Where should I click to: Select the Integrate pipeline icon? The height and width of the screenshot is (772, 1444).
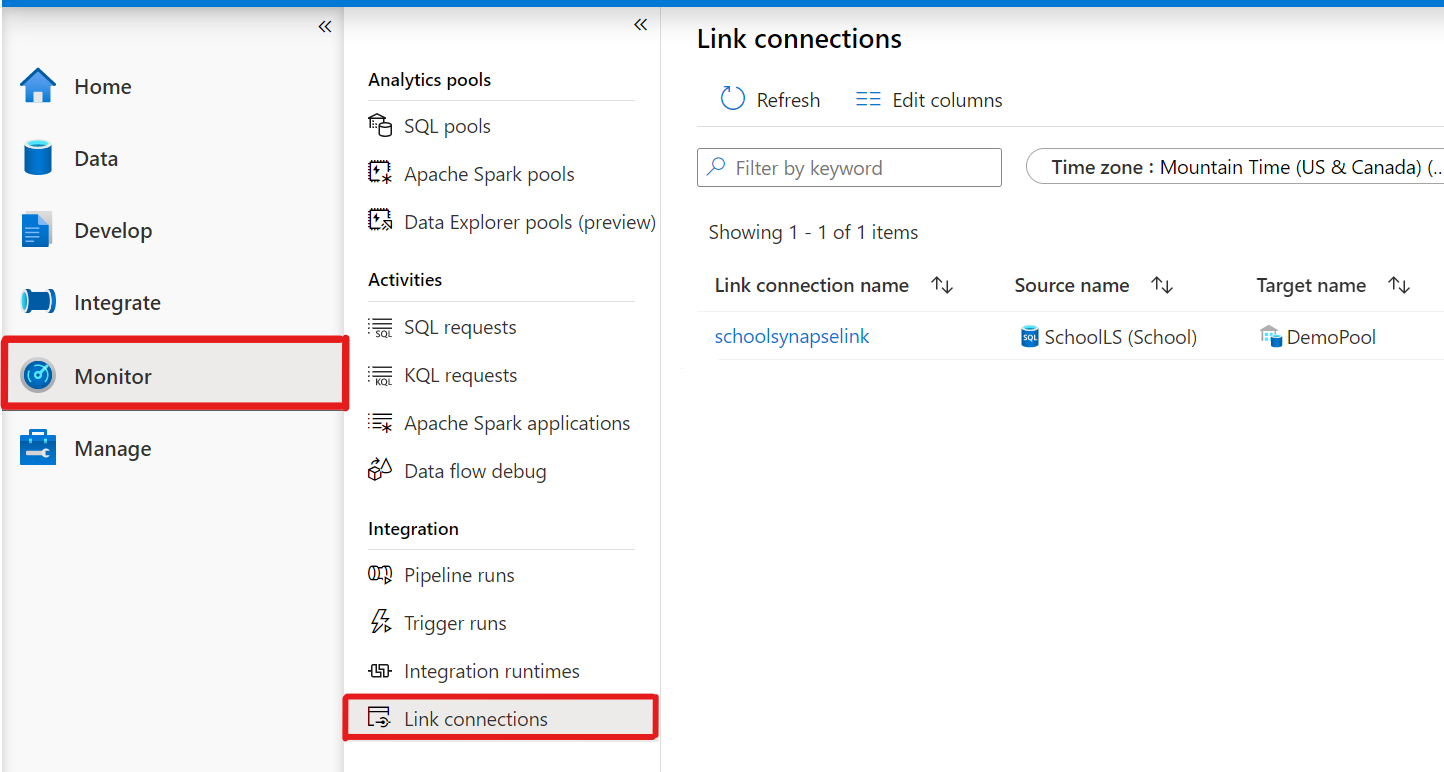(38, 302)
